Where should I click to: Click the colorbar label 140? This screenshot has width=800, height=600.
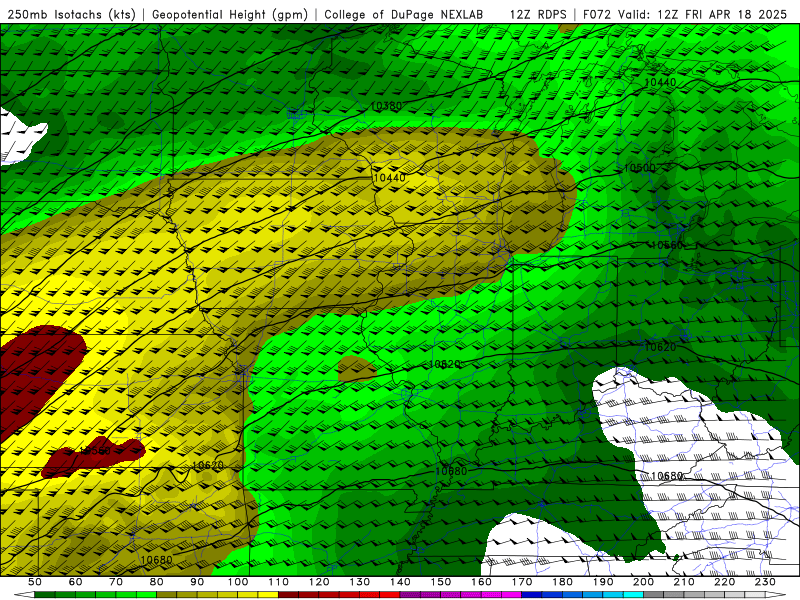tap(400, 582)
